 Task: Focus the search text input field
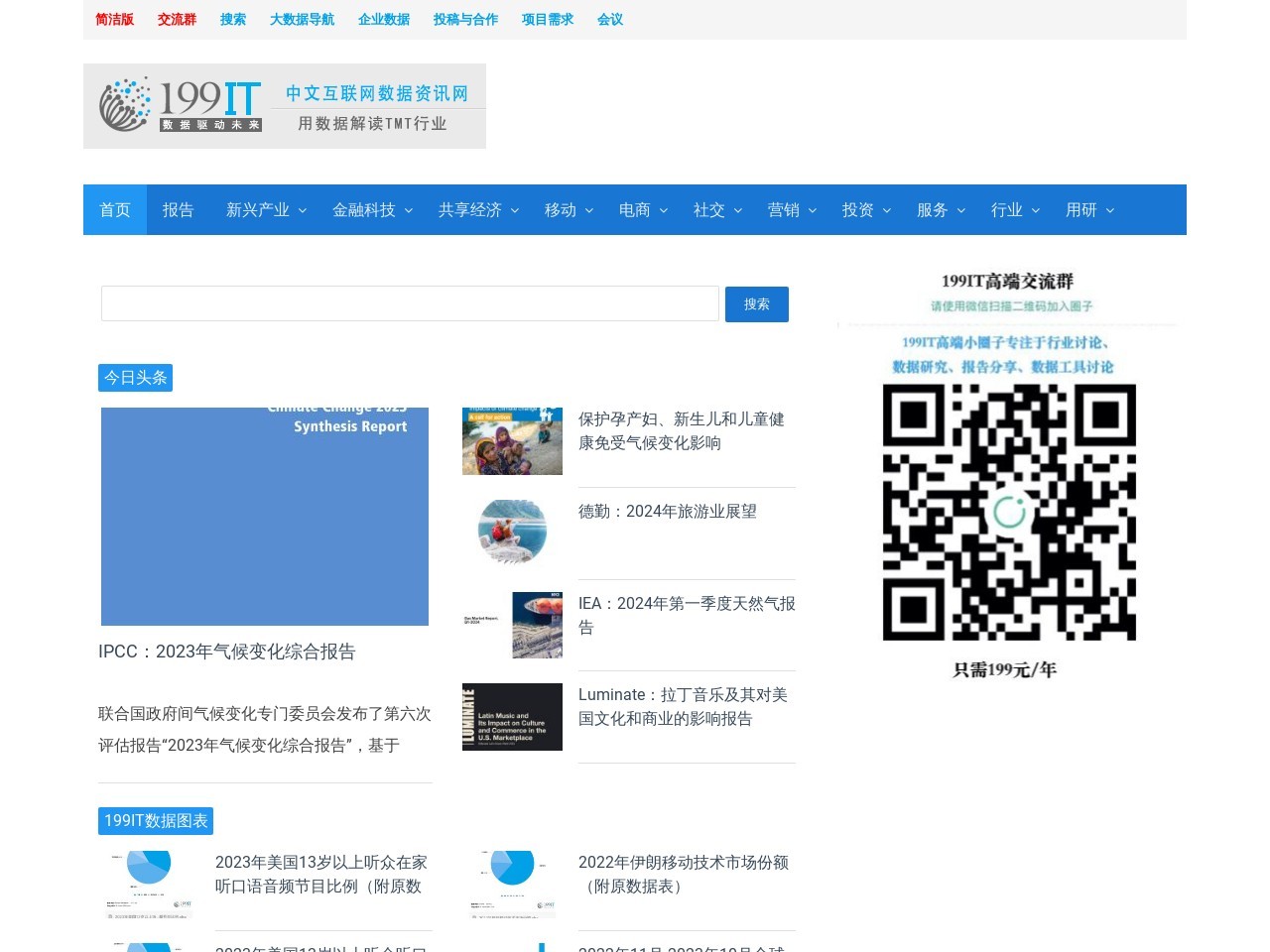[x=410, y=303]
